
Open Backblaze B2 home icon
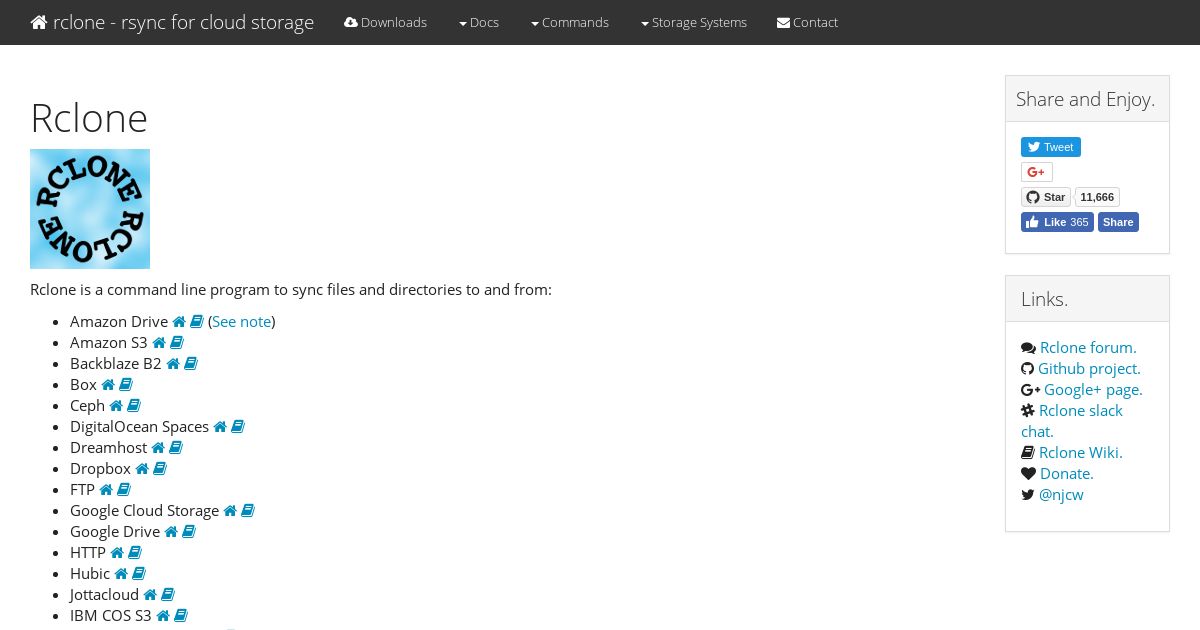click(173, 364)
